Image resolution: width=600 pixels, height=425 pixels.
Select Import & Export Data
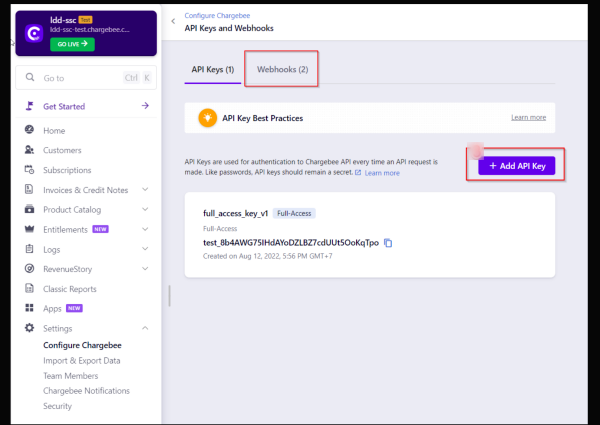click(x=82, y=361)
